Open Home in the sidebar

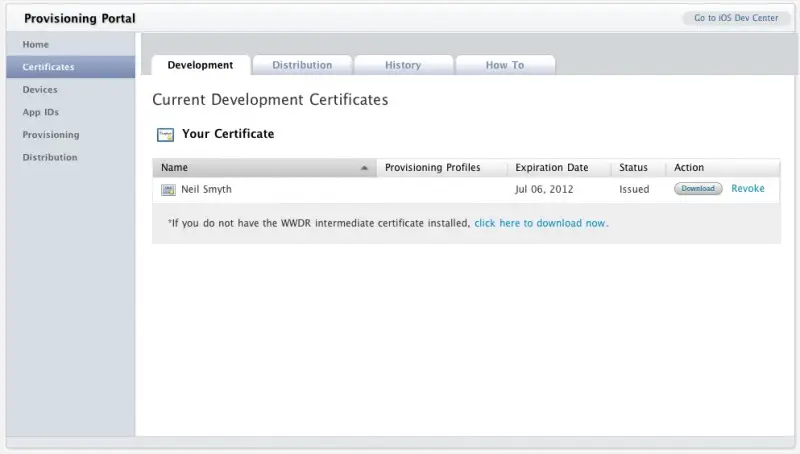pos(36,45)
